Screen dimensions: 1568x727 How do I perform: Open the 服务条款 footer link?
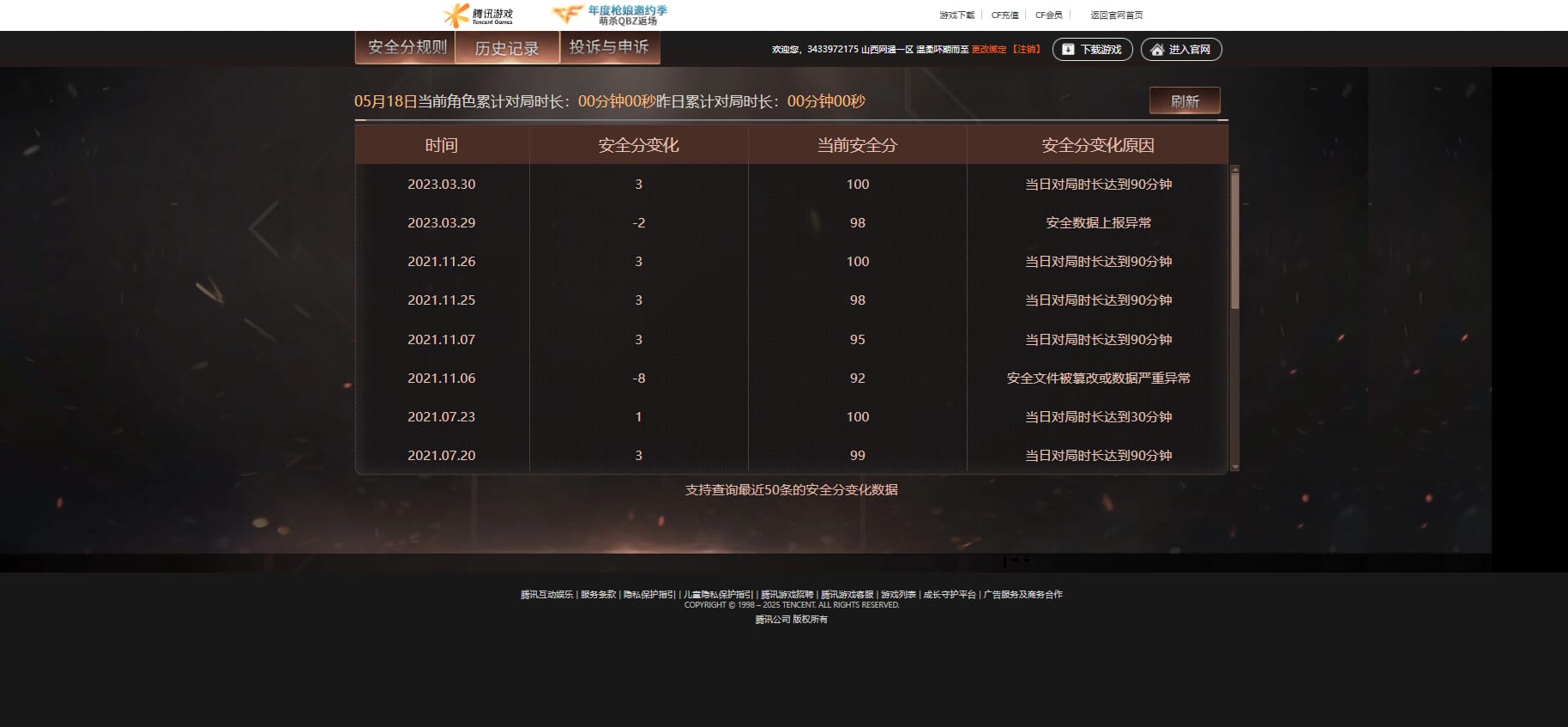coord(598,595)
